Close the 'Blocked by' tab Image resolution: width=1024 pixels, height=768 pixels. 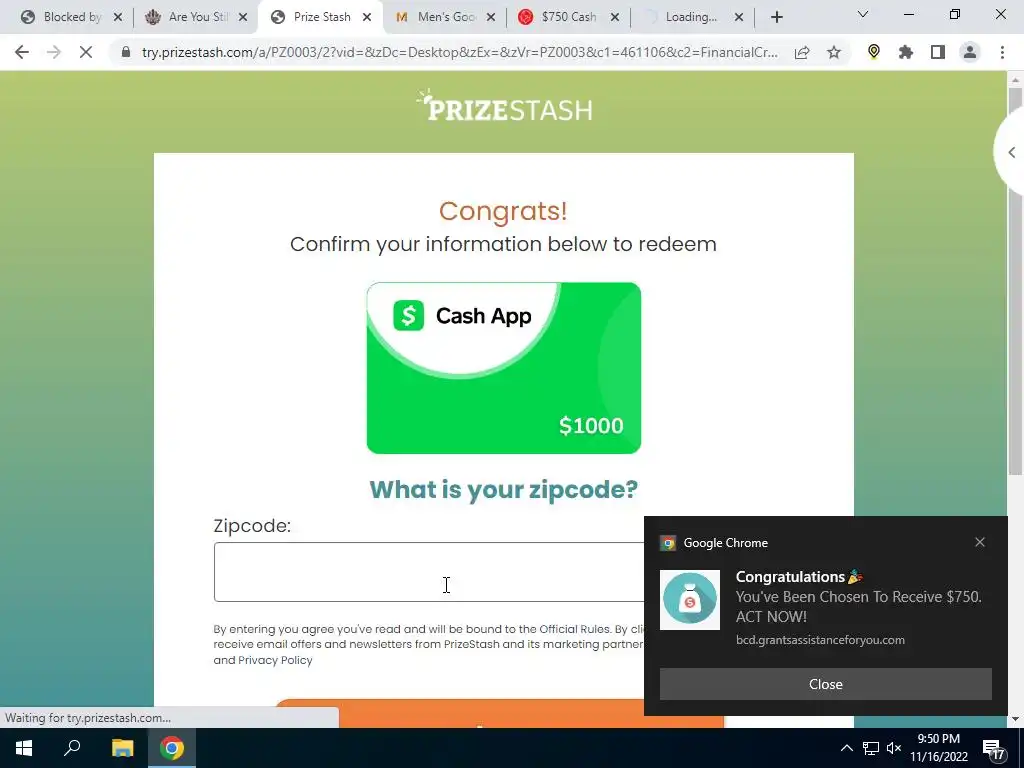click(118, 18)
